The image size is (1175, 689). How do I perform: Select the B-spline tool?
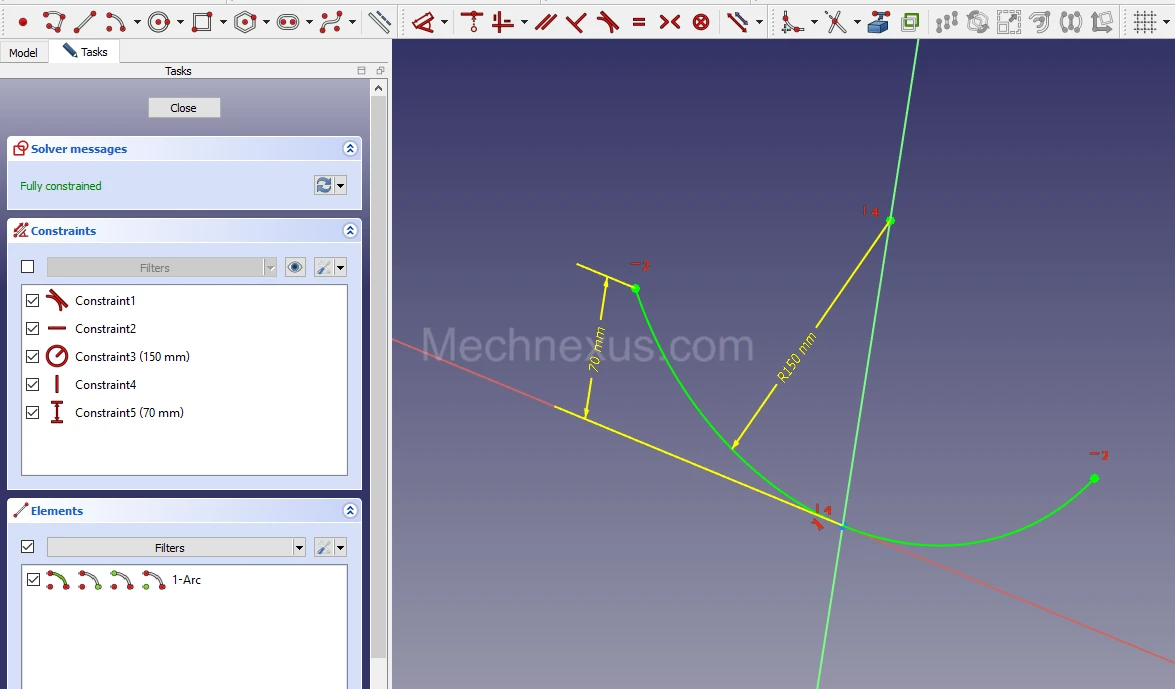click(331, 22)
